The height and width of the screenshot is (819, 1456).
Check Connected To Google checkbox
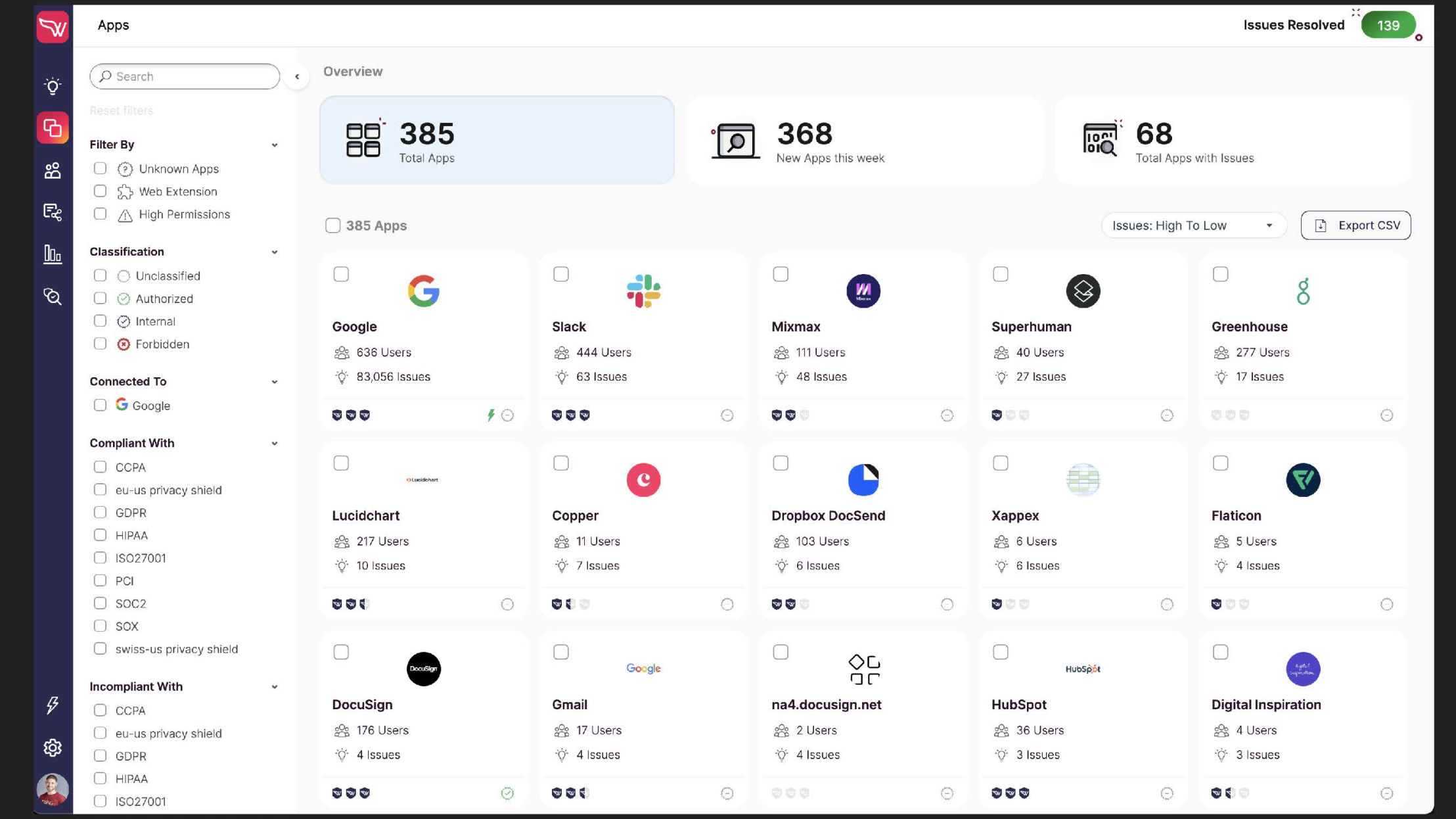[100, 405]
